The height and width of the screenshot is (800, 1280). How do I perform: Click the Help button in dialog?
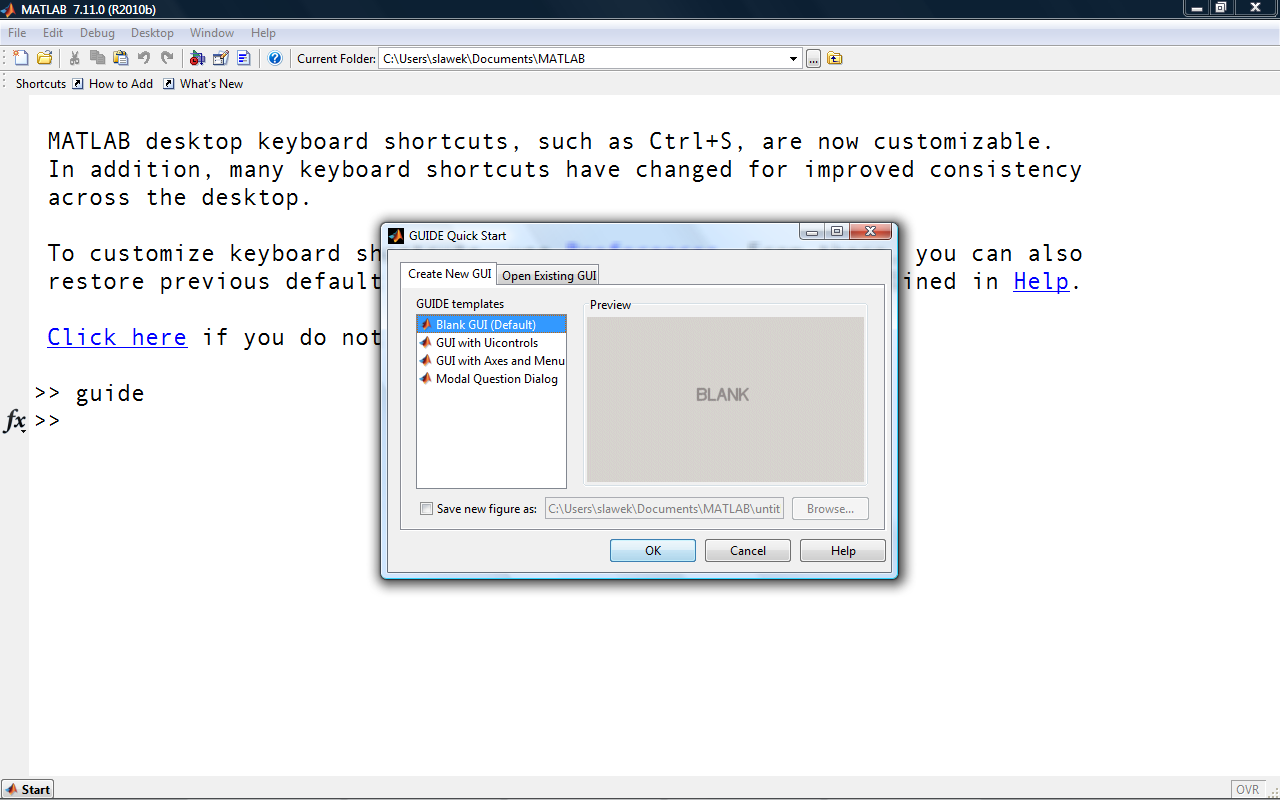pyautogui.click(x=843, y=551)
